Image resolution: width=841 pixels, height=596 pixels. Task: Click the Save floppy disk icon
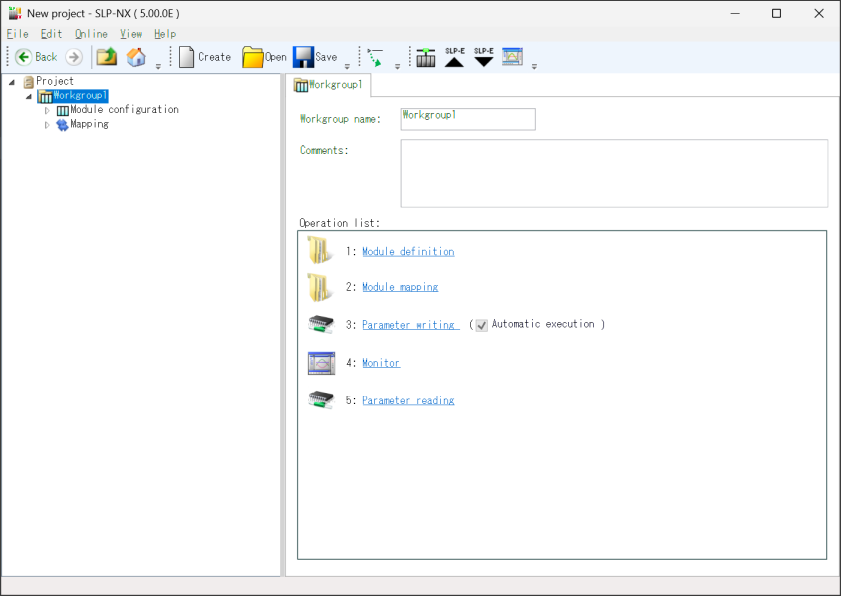point(303,57)
